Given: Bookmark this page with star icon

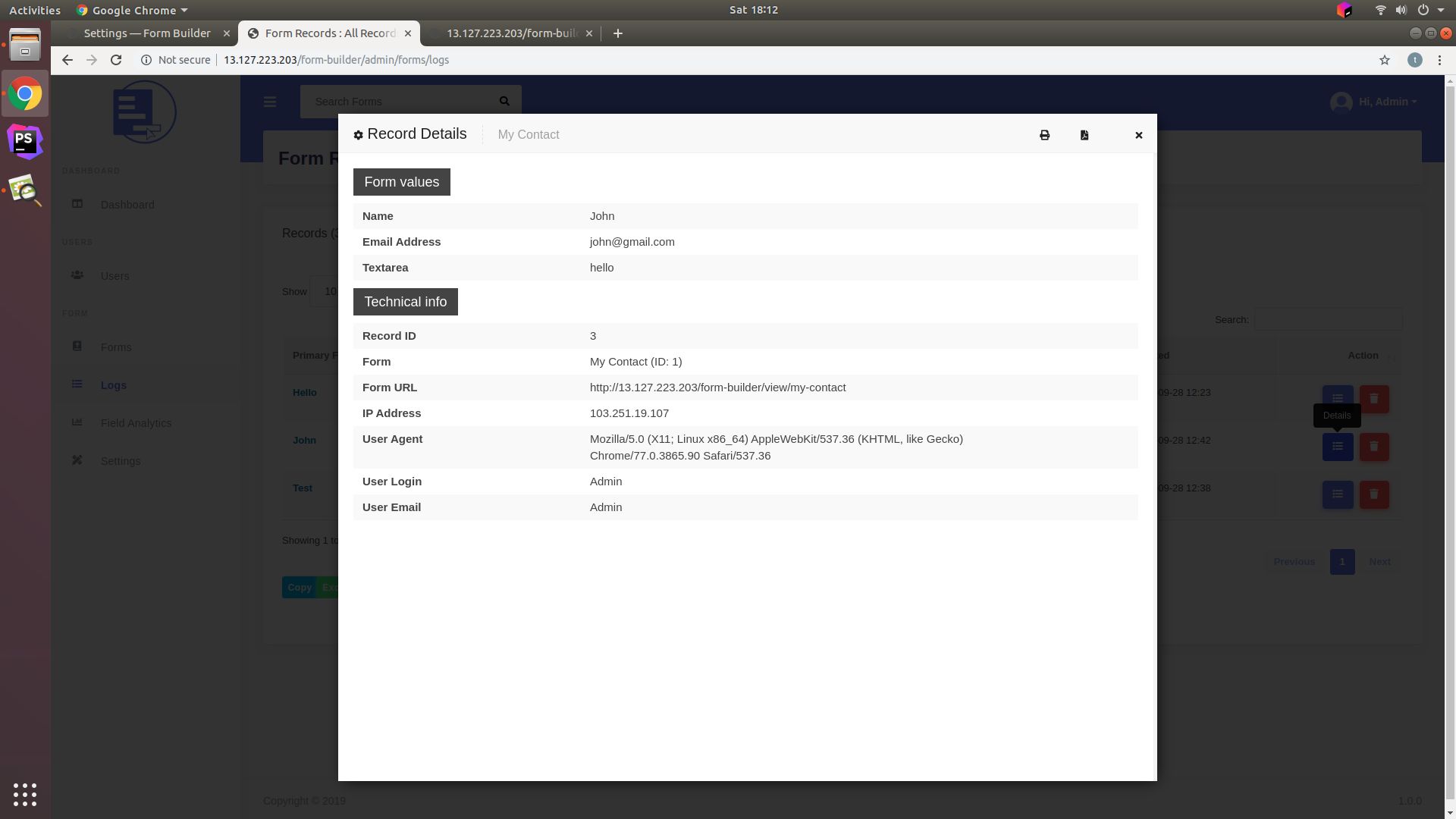Looking at the screenshot, I should coord(1384,60).
